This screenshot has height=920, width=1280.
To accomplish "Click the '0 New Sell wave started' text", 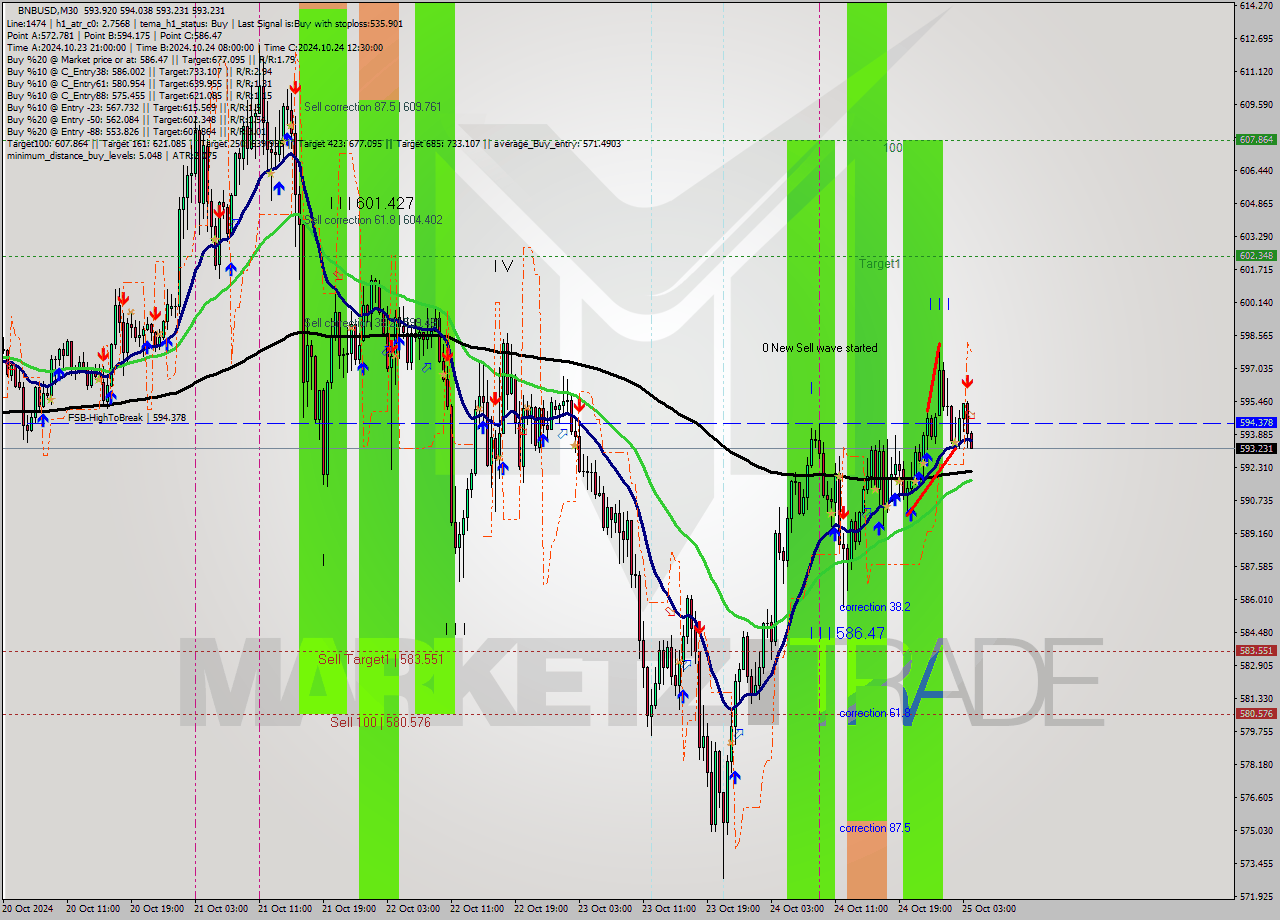I will point(820,348).
